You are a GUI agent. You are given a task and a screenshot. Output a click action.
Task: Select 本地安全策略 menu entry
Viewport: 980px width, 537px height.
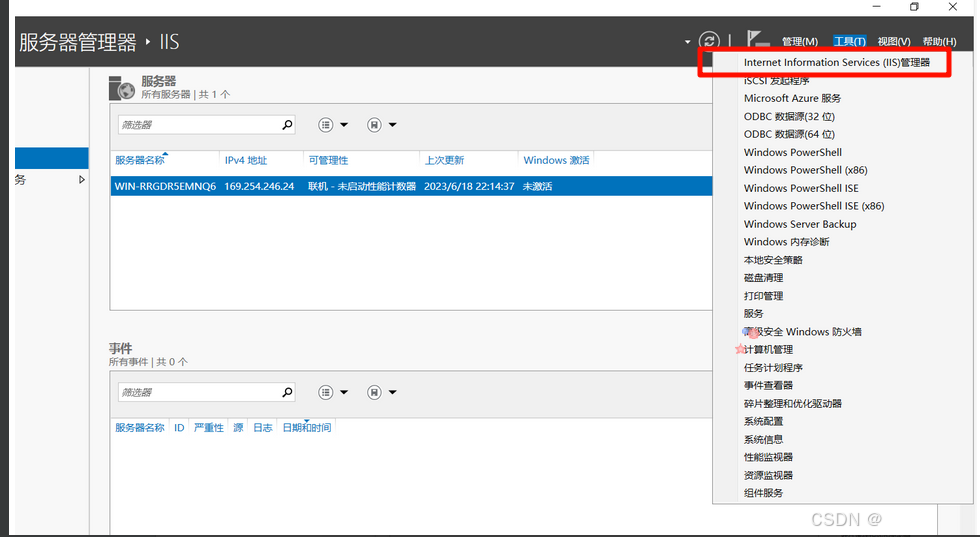click(773, 260)
